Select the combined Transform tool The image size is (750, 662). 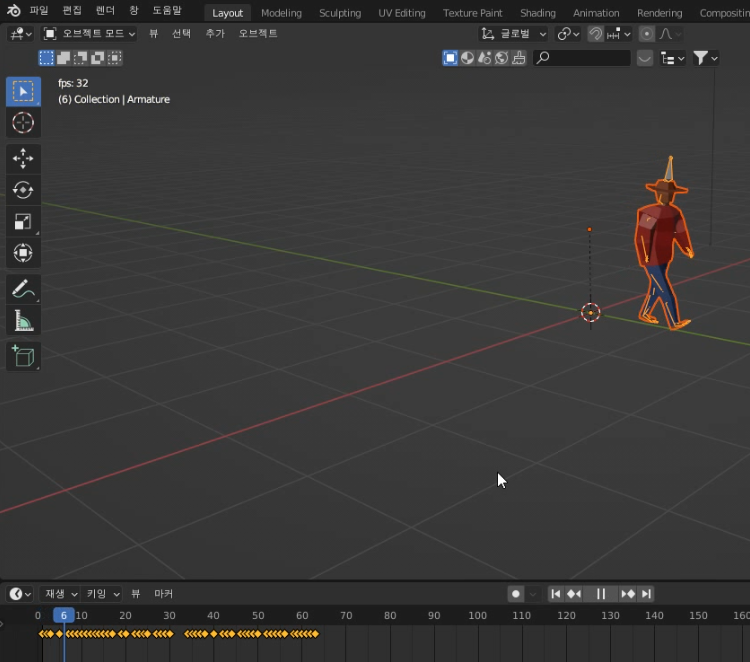[x=23, y=253]
